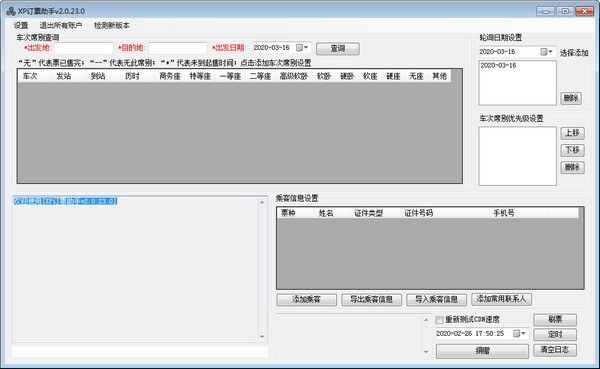Click inside the seat priority list box
The image size is (600, 369).
517,156
